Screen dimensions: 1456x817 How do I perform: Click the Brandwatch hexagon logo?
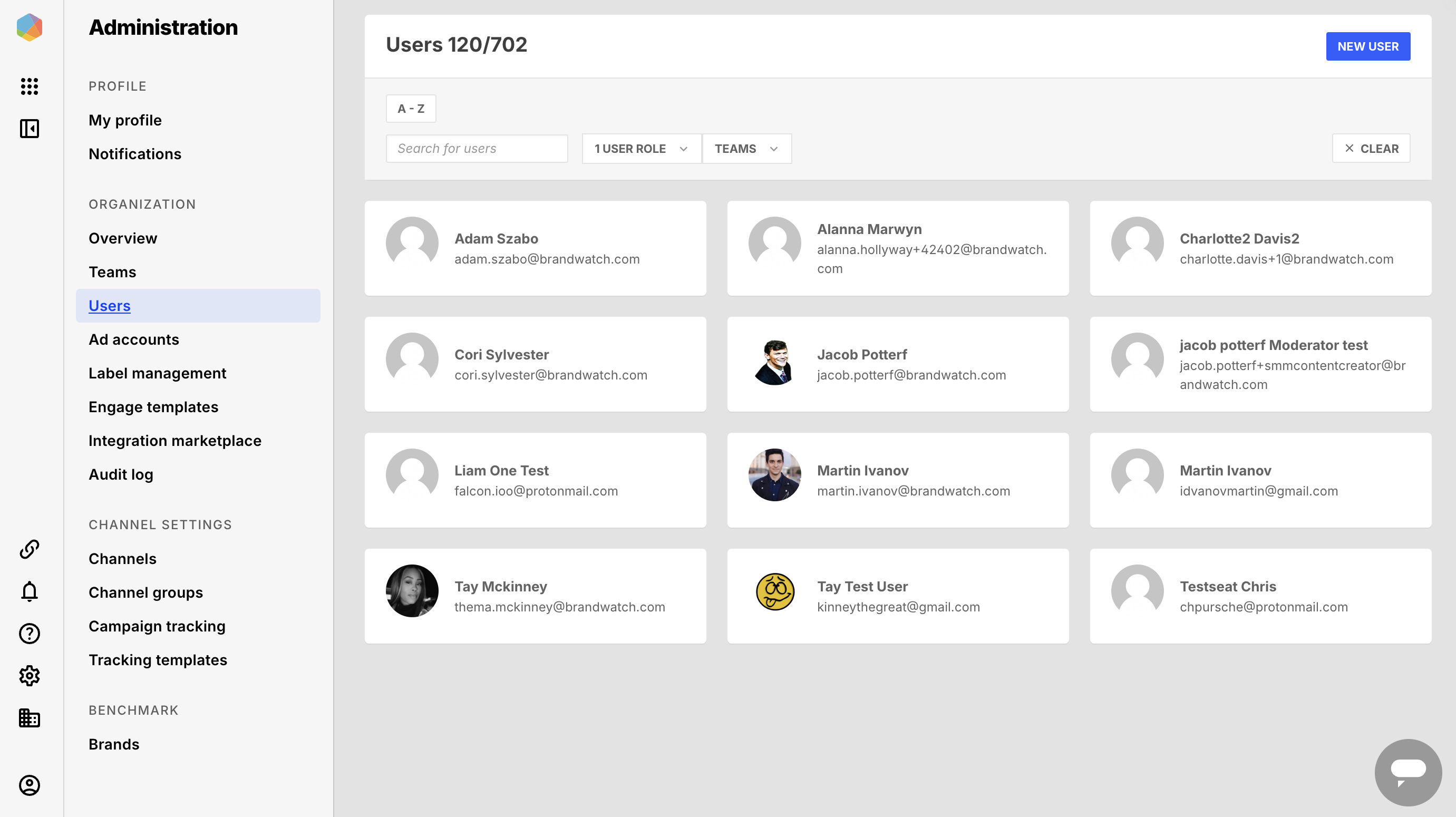(x=30, y=27)
